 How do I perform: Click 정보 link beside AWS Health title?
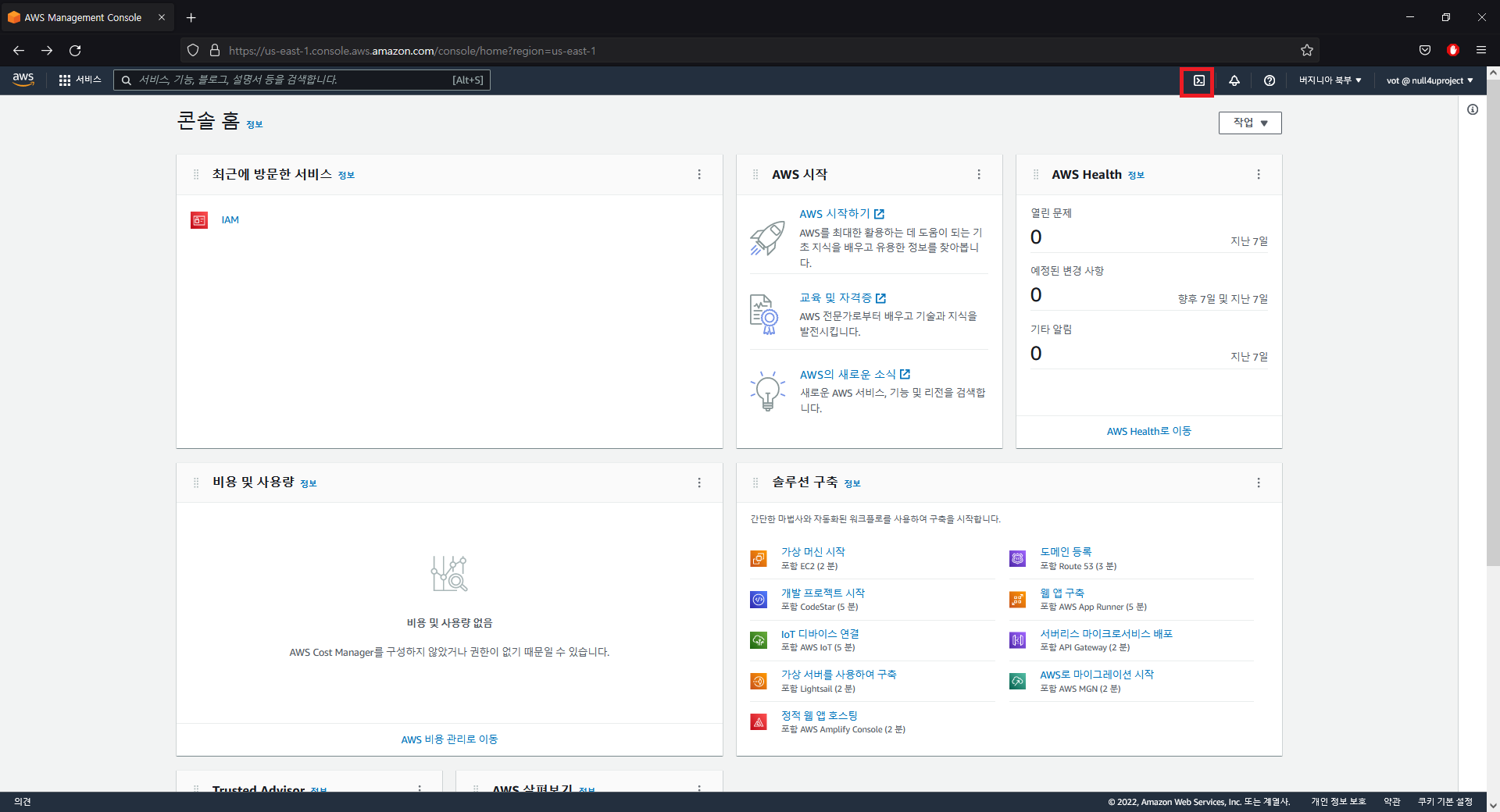click(x=1136, y=176)
